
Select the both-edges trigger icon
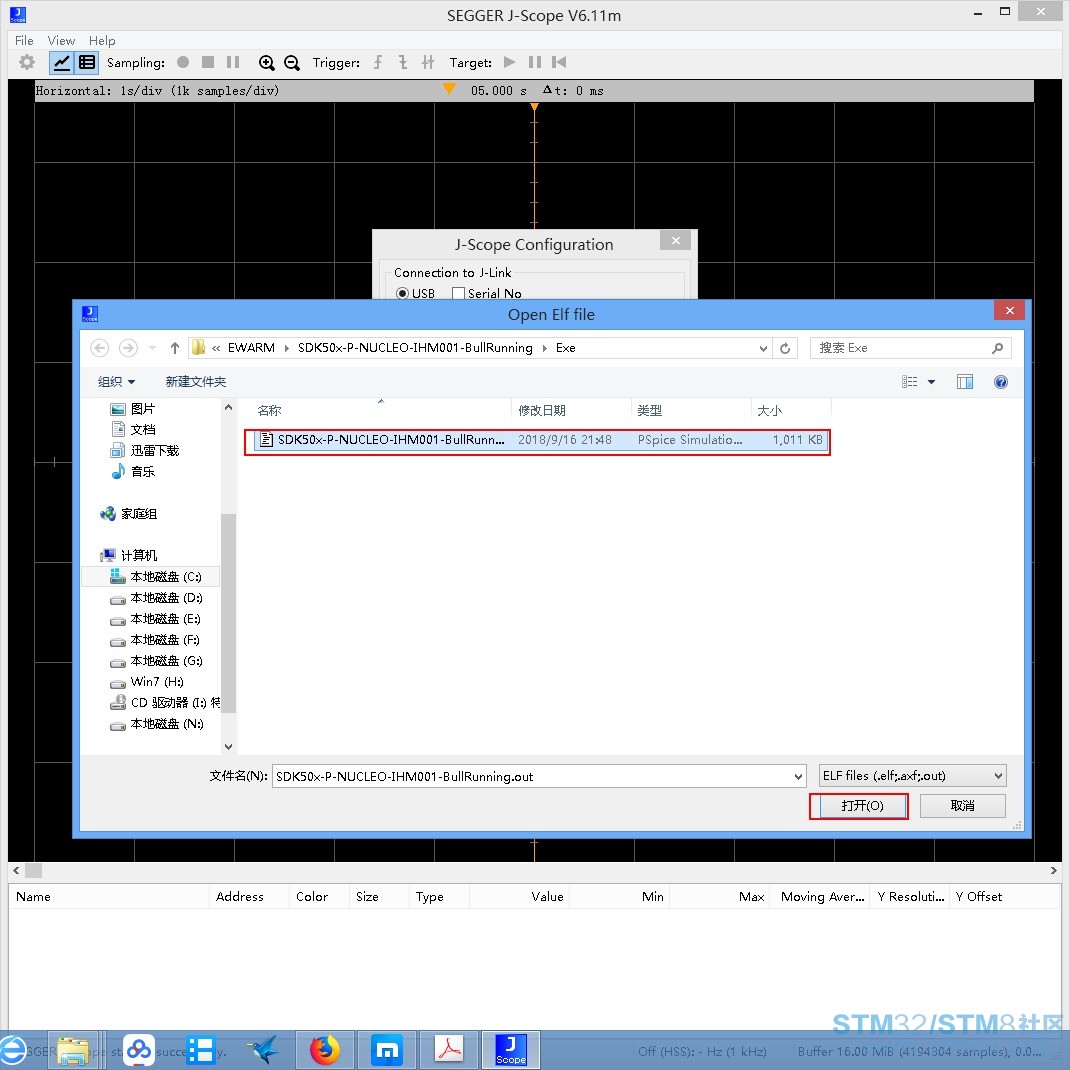click(x=428, y=62)
